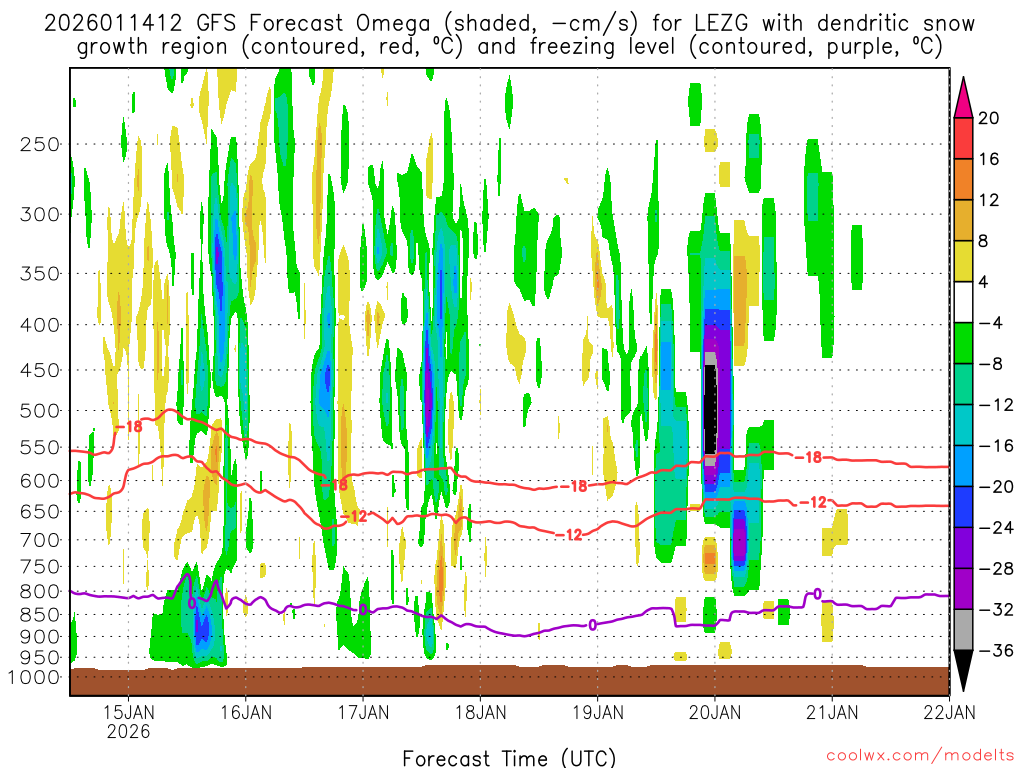Click the 20JAN x-axis label
The width and height of the screenshot is (1024, 768).
pyautogui.click(x=714, y=712)
